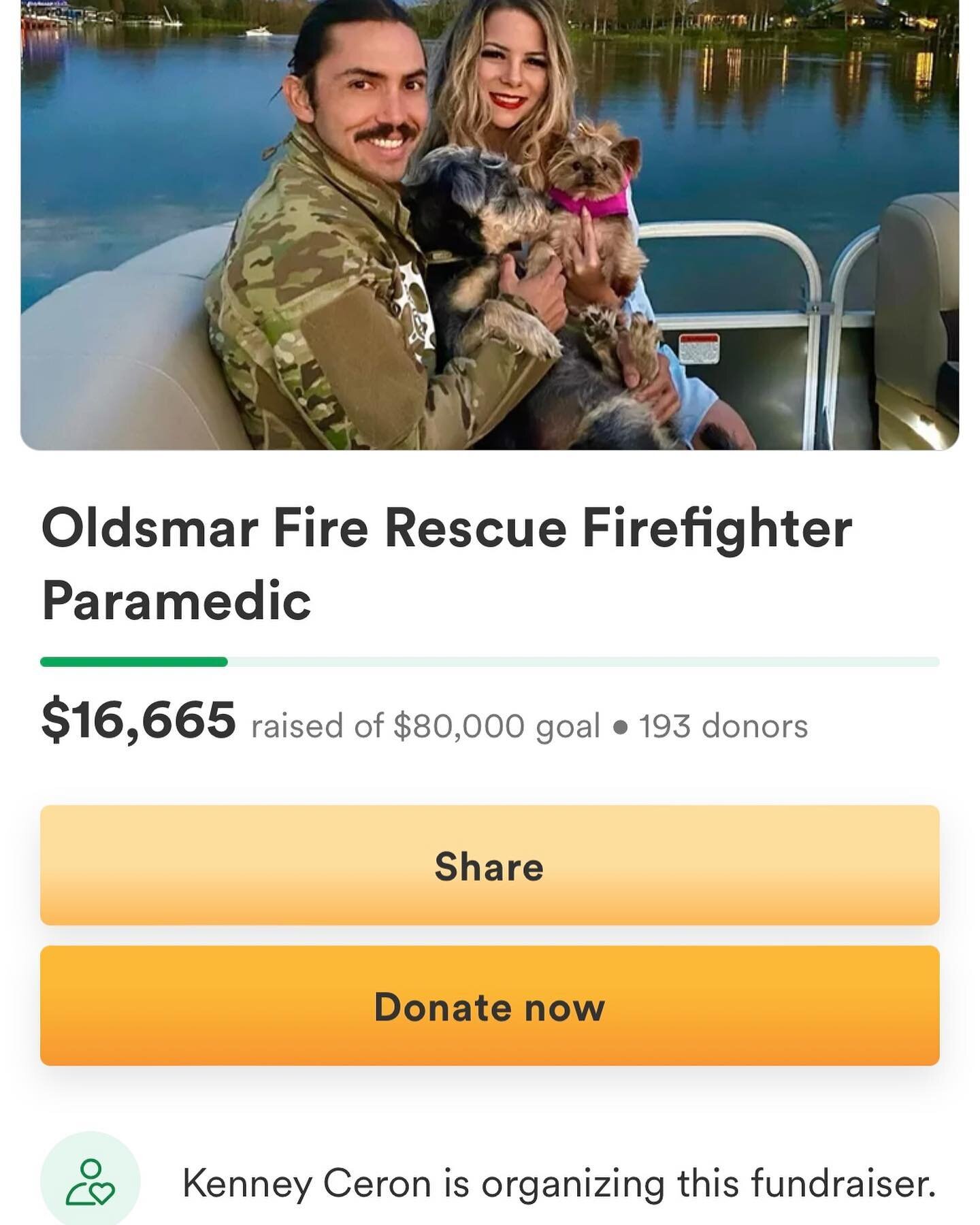
Task: Click the $80,000 goal text
Action: (x=497, y=726)
